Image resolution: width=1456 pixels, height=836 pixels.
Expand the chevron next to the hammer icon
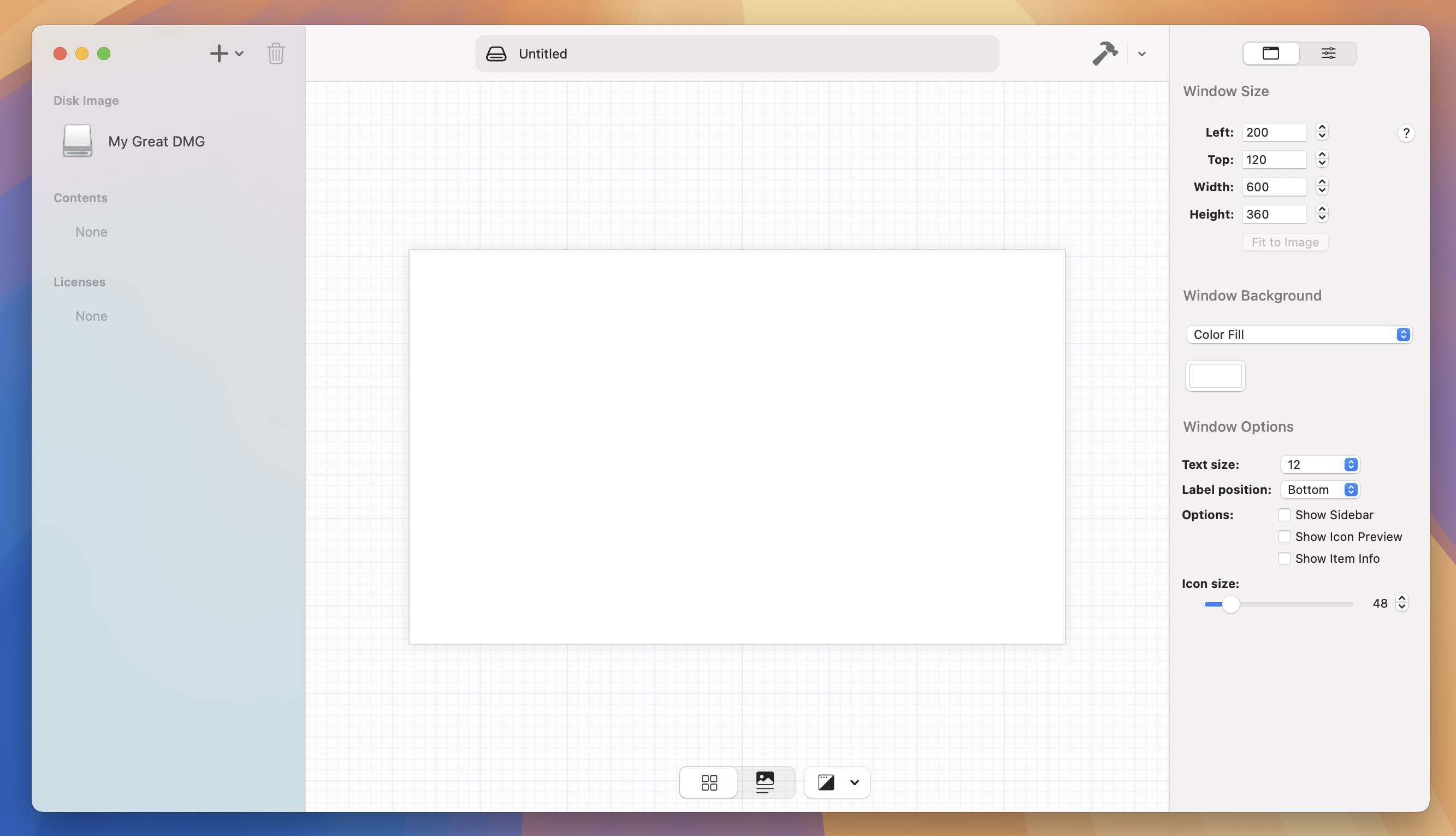point(1141,54)
